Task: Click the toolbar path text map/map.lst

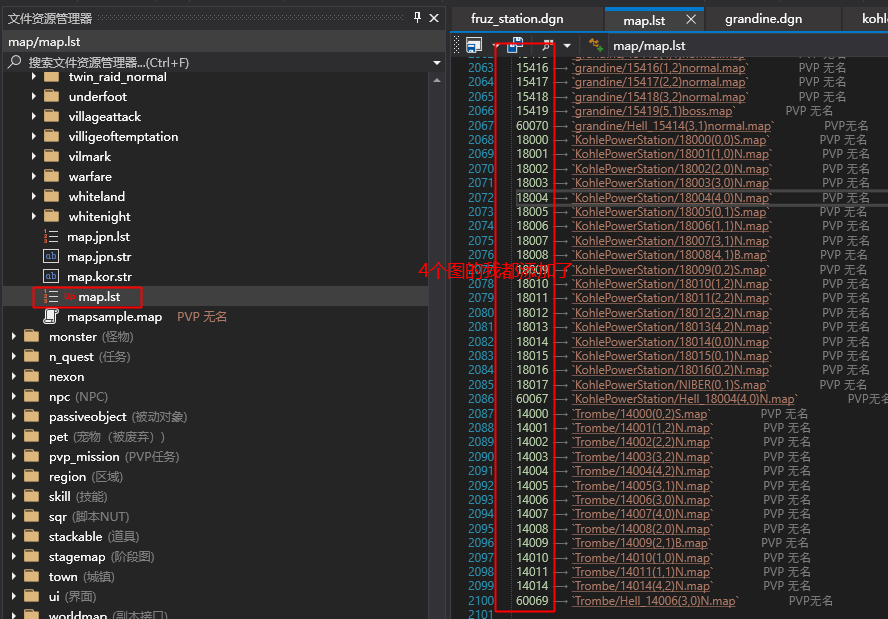Action: pyautogui.click(x=649, y=46)
